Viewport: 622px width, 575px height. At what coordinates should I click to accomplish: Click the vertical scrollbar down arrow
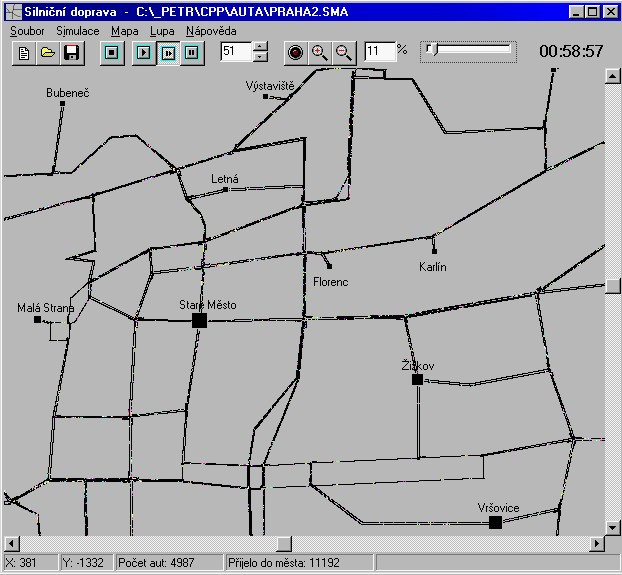(612, 527)
